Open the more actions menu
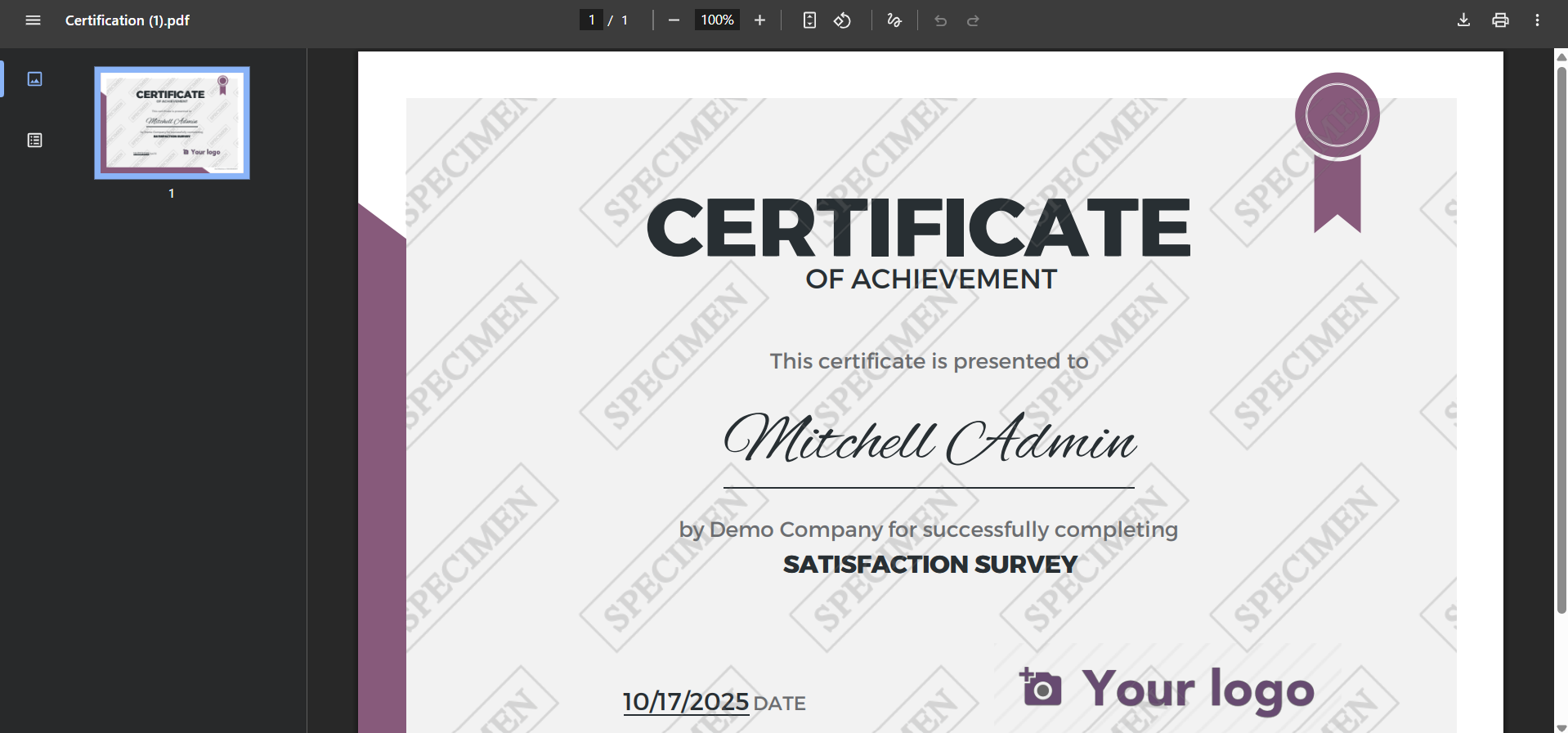The height and width of the screenshot is (733, 1568). (x=1537, y=20)
